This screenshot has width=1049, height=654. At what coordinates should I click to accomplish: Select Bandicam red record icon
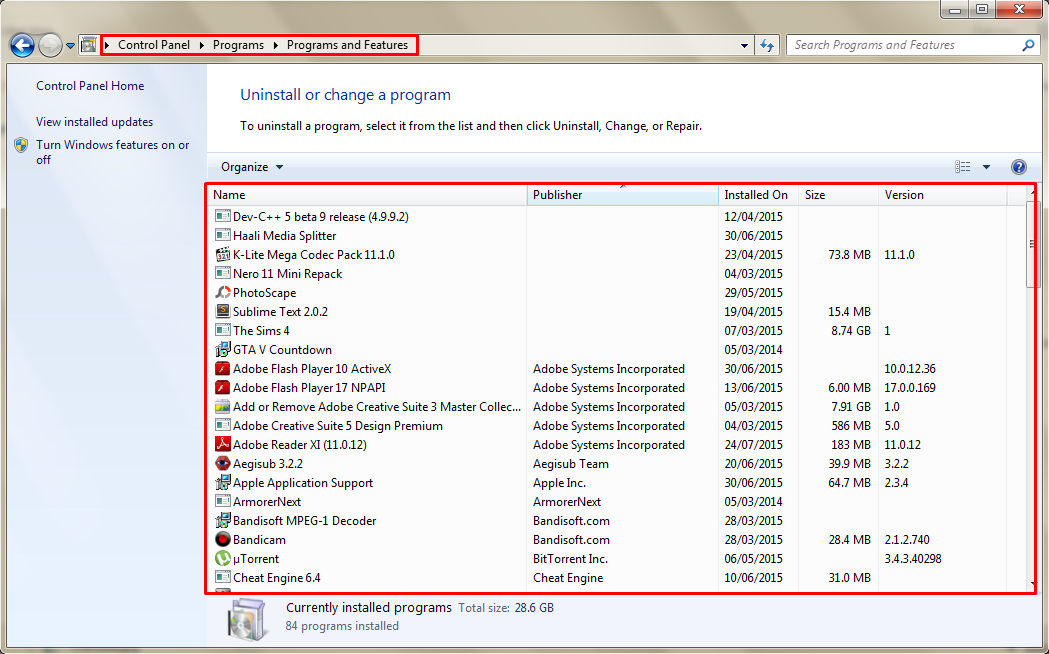click(x=223, y=539)
